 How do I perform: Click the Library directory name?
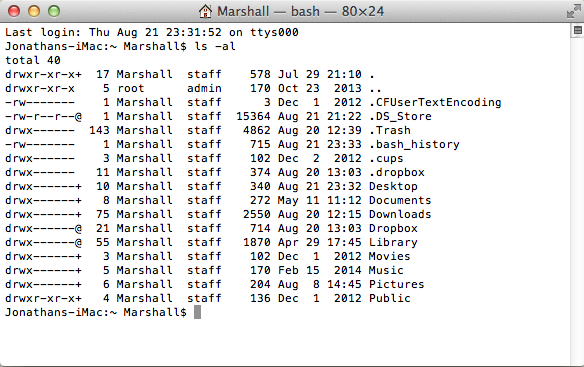[393, 242]
